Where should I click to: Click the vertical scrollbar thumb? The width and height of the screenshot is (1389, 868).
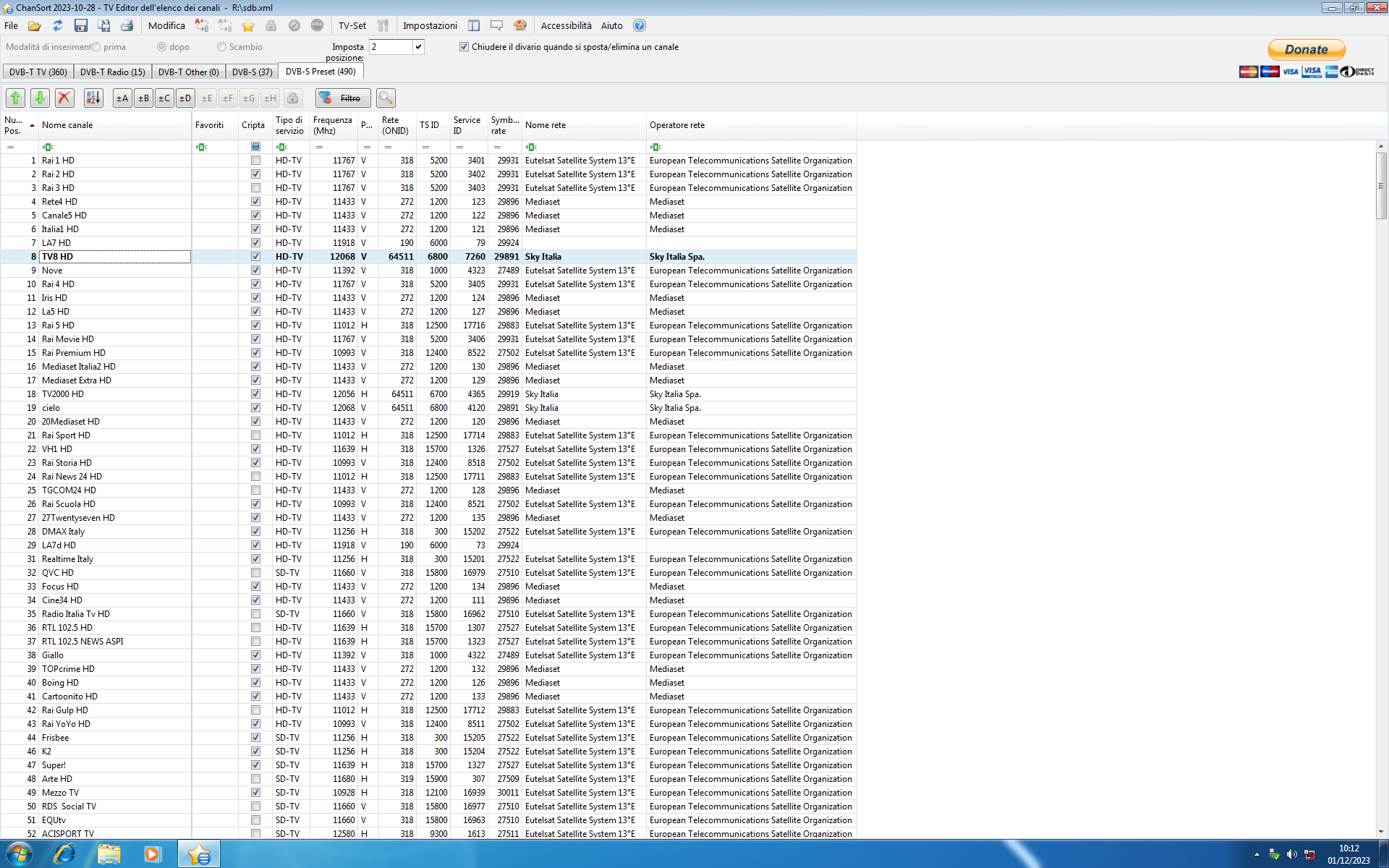point(1381,185)
